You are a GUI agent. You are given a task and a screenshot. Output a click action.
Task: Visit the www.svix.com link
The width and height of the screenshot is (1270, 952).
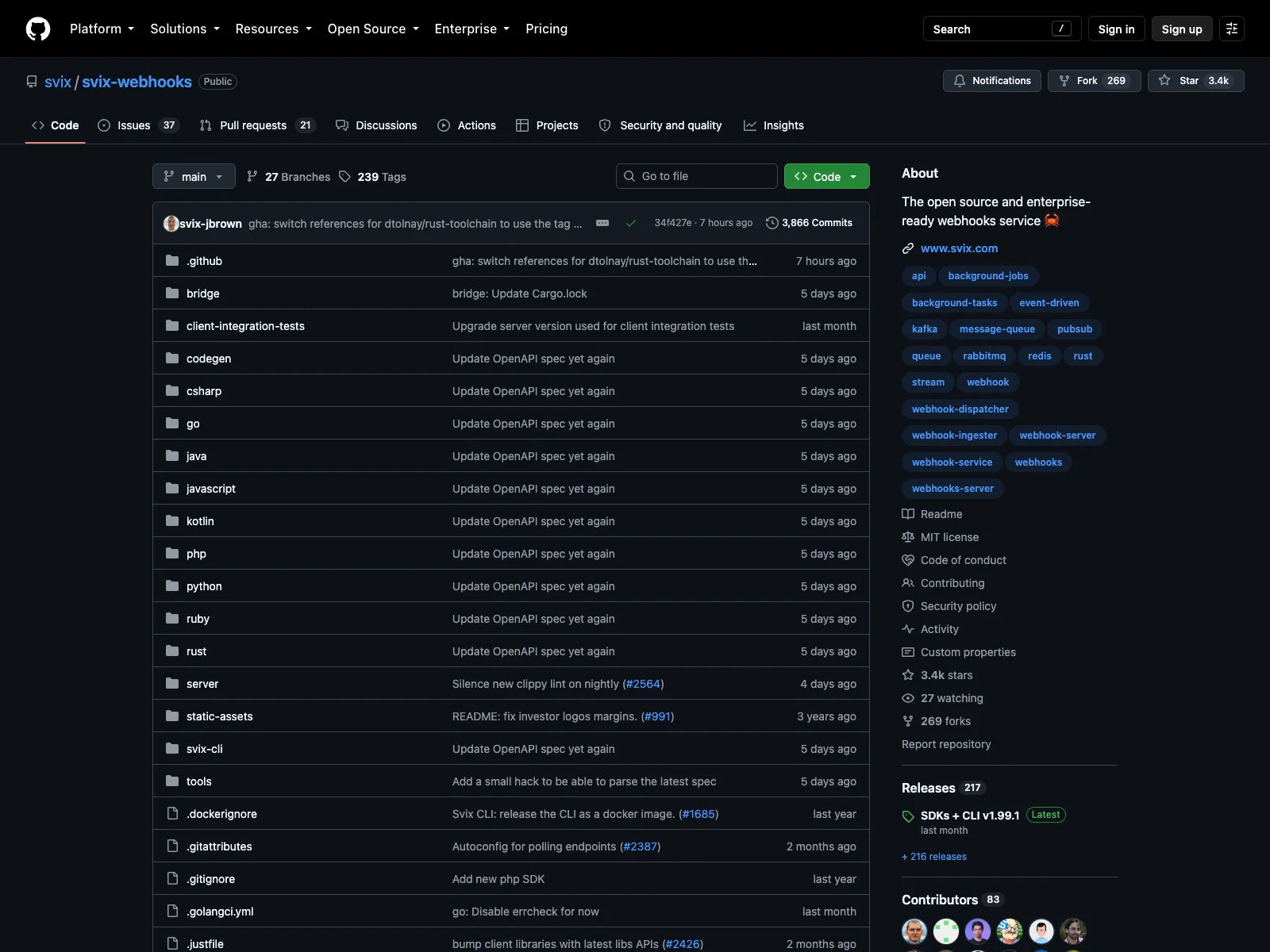point(959,248)
